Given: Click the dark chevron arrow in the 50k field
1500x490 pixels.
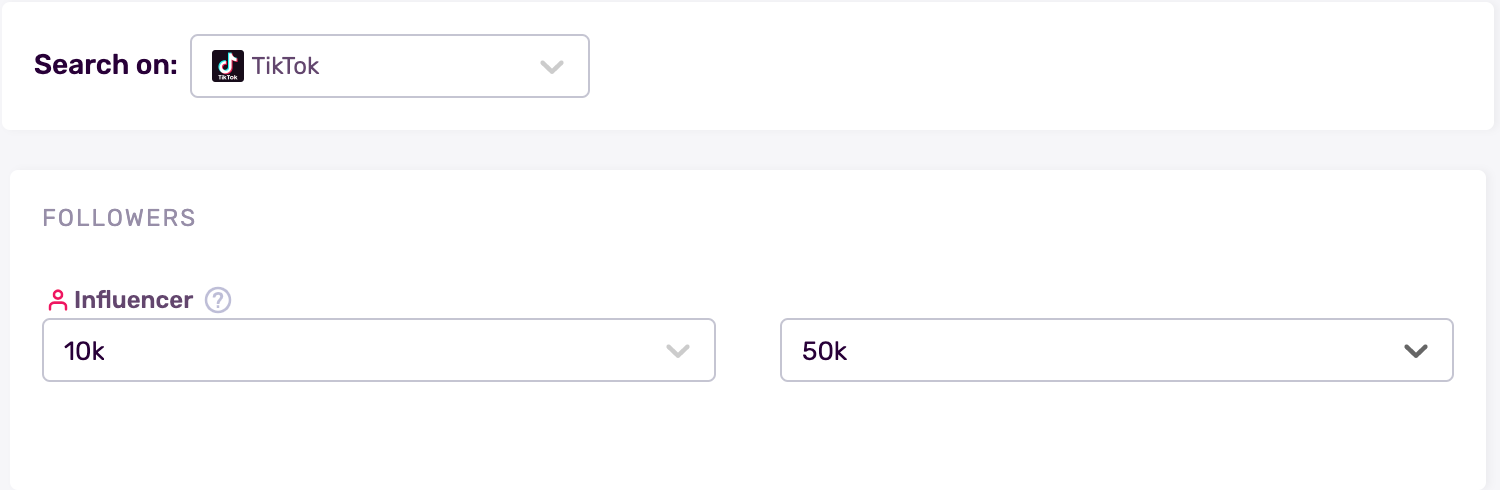Looking at the screenshot, I should tap(1415, 351).
